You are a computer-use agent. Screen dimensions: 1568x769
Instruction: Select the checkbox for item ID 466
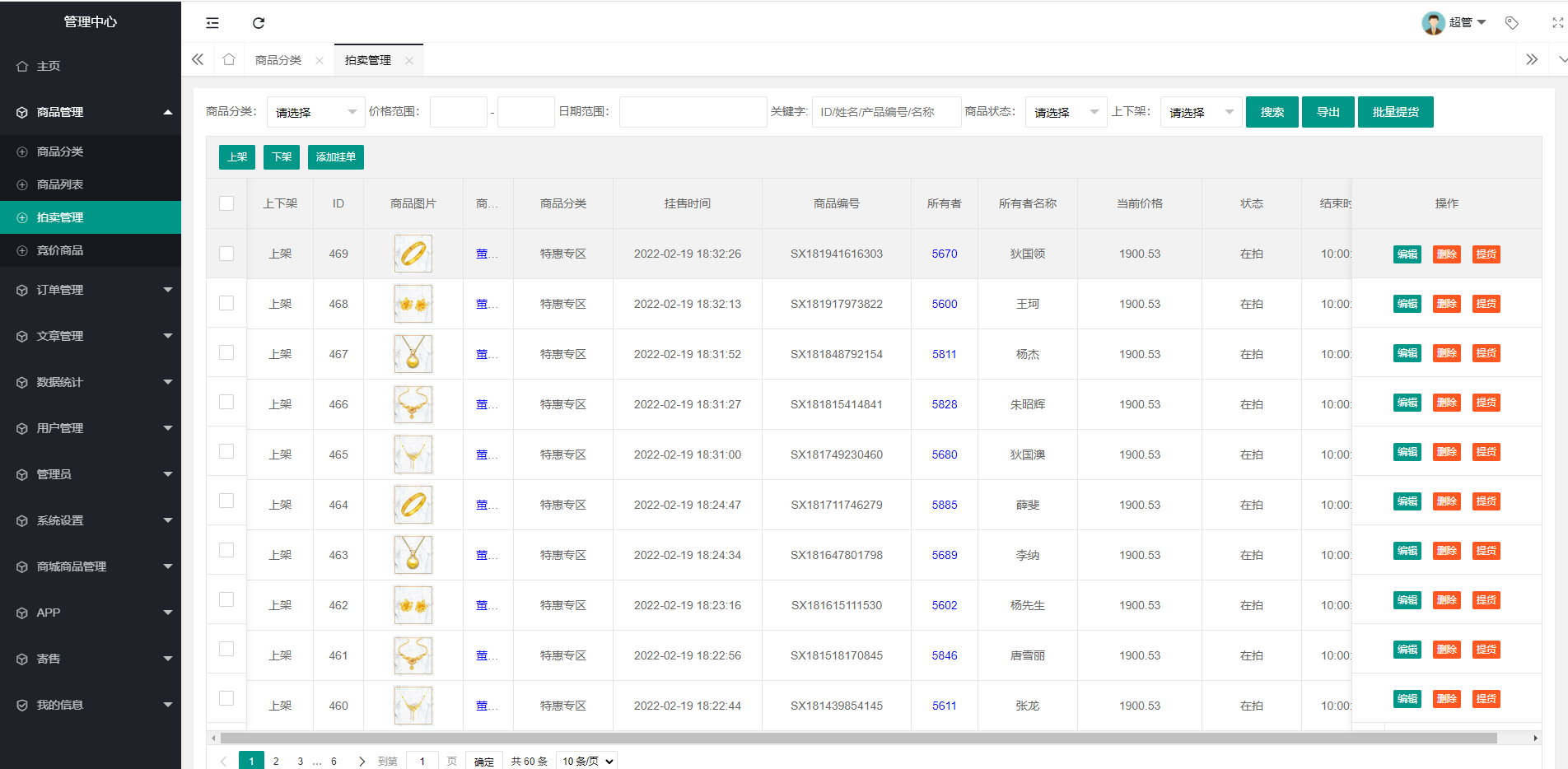click(226, 402)
